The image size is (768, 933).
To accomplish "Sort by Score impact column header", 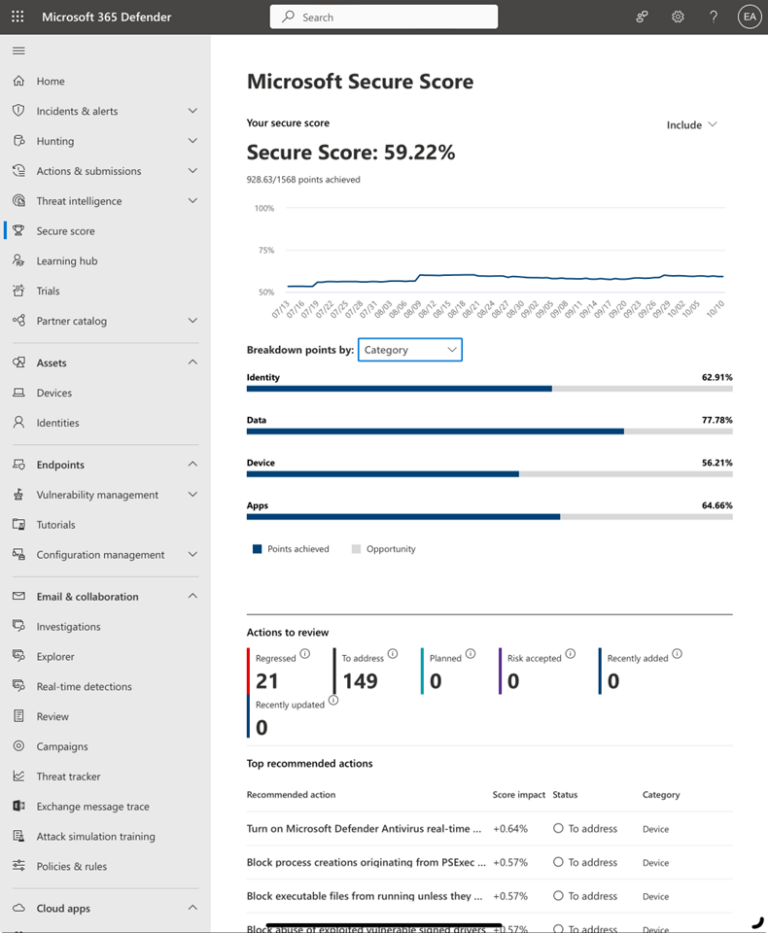I will click(519, 794).
